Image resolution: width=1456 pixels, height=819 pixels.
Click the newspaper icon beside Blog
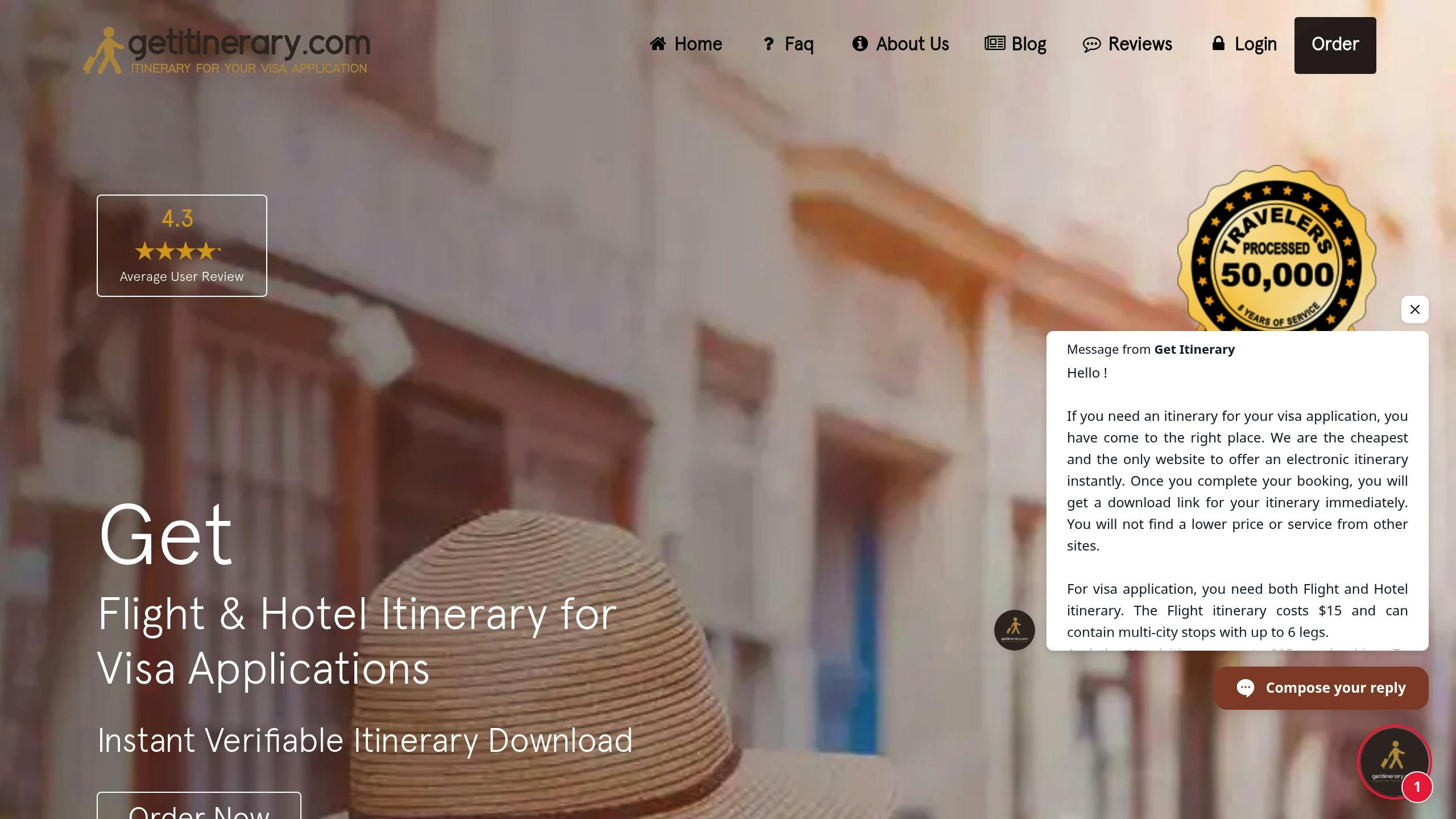tap(995, 43)
